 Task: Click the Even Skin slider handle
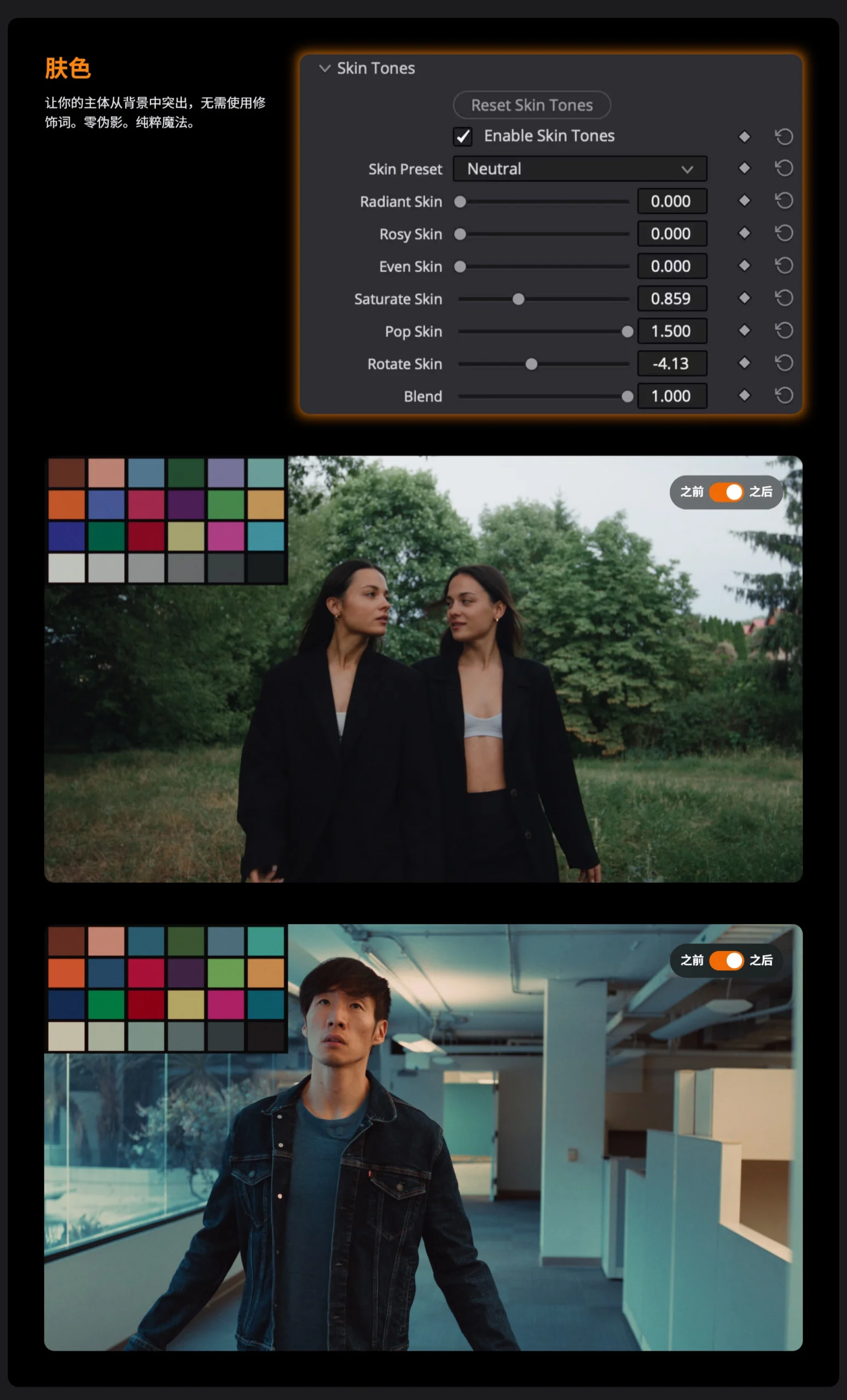click(x=461, y=266)
